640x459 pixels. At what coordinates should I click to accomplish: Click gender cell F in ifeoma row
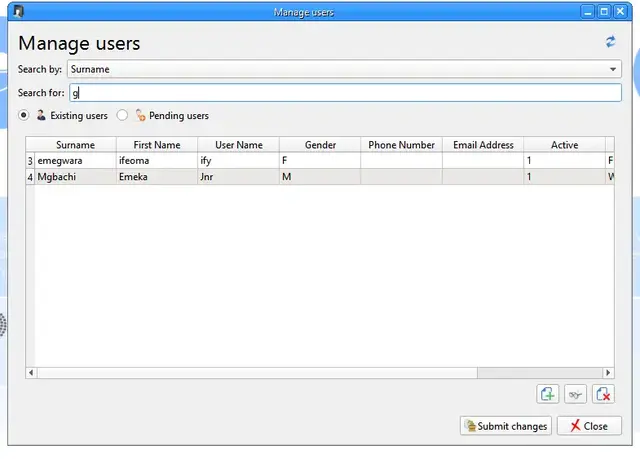[320, 160]
